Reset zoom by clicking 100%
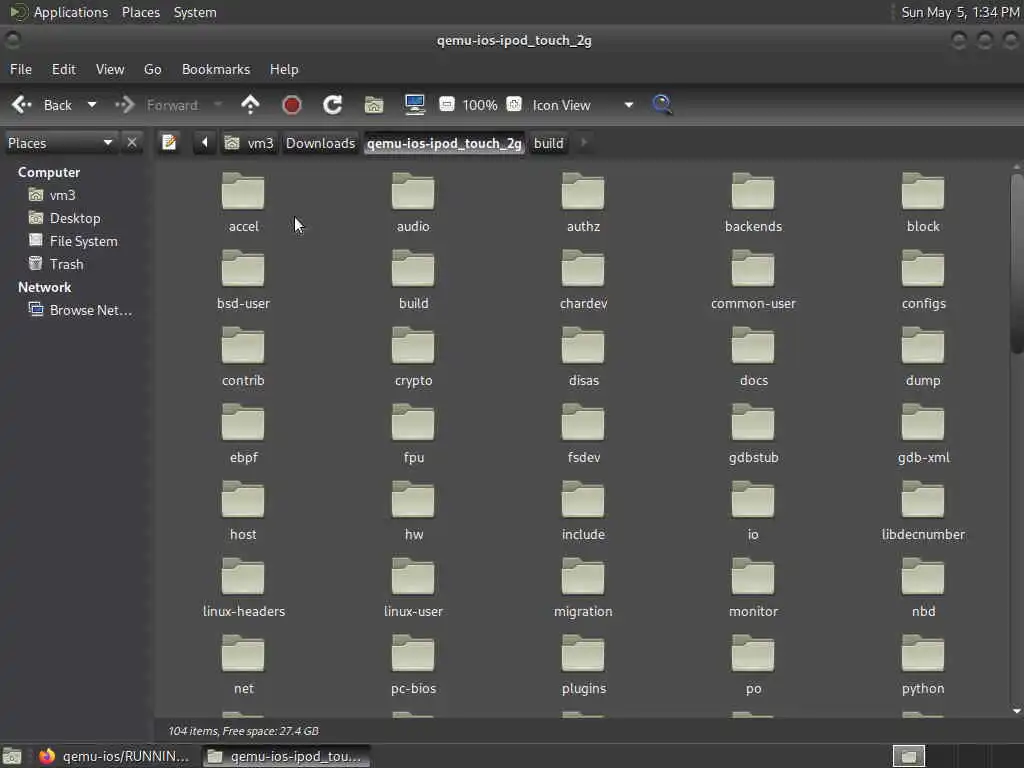The width and height of the screenshot is (1024, 768). pyautogui.click(x=480, y=105)
